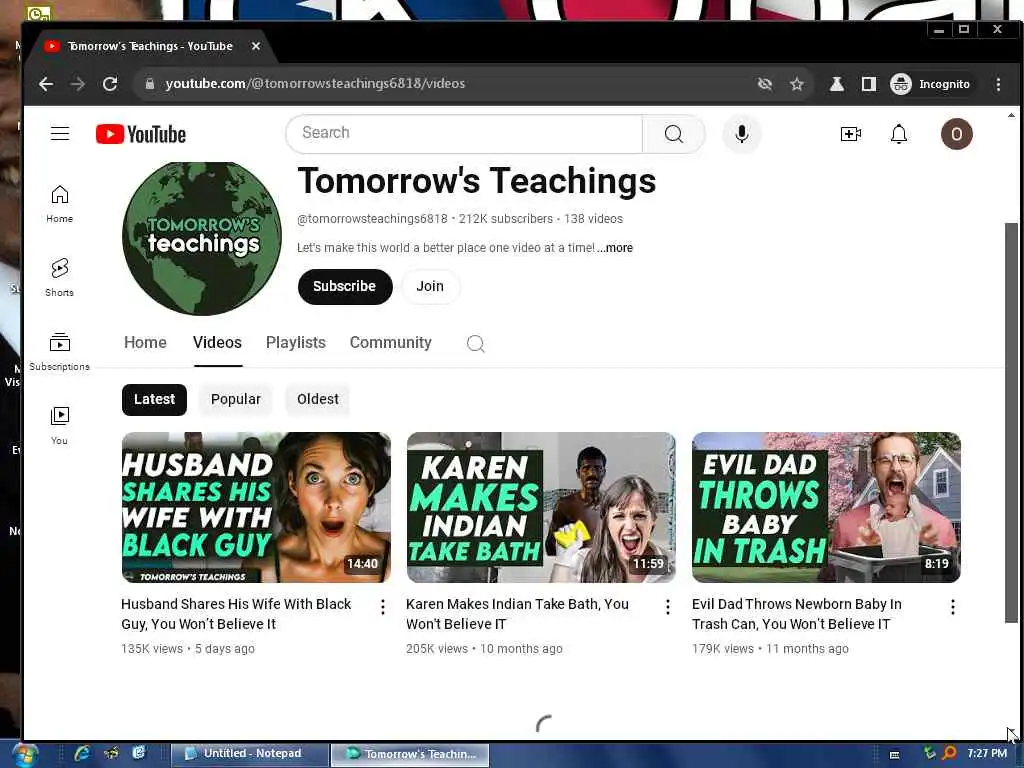Switch to the Community tab
This screenshot has height=768, width=1024.
391,342
